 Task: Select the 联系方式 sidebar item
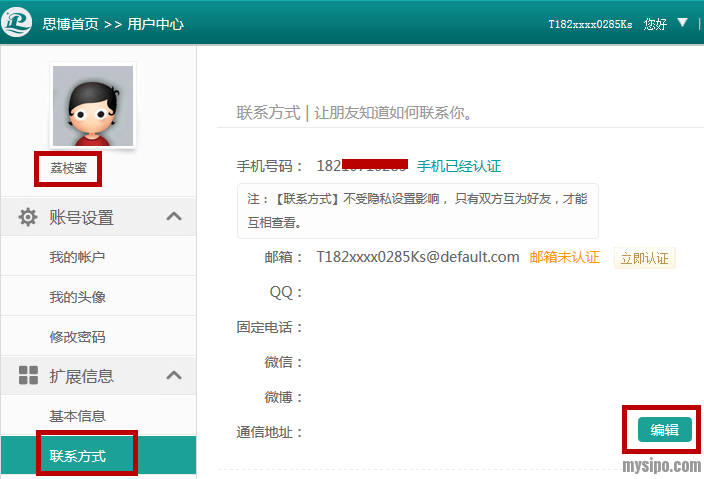[77, 456]
